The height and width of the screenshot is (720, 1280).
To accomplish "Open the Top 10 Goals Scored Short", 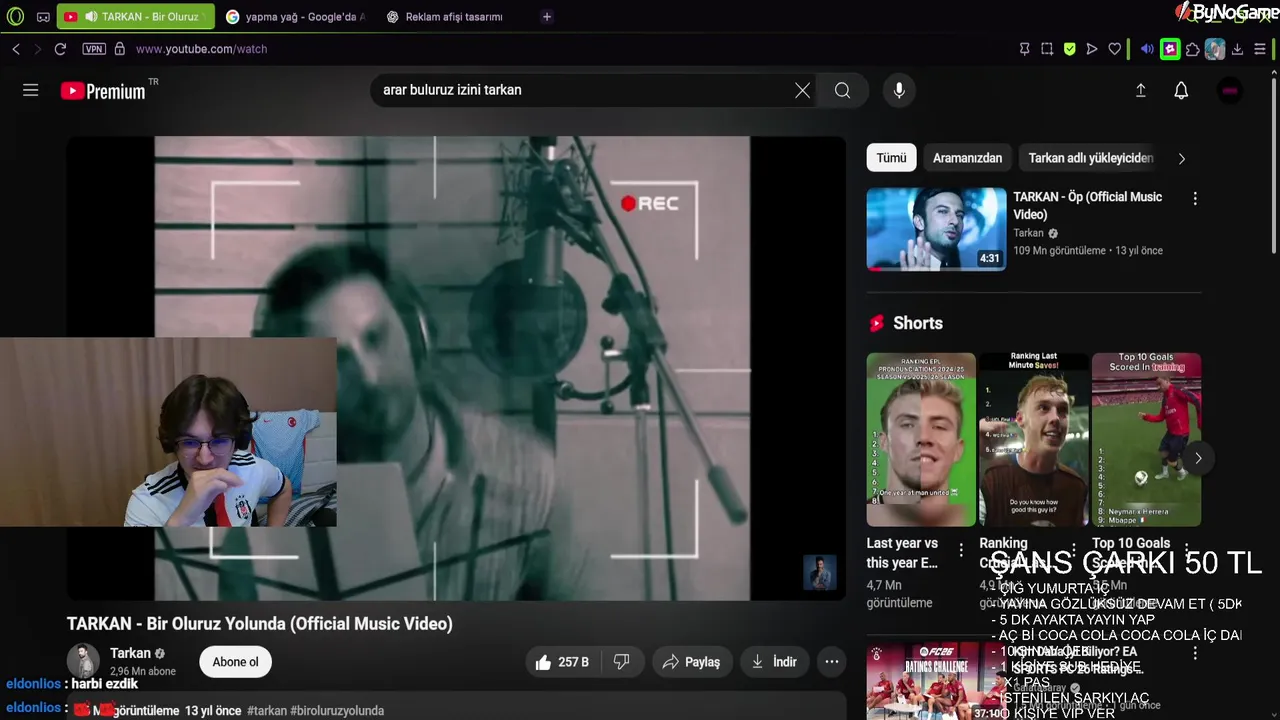I will coord(1146,440).
